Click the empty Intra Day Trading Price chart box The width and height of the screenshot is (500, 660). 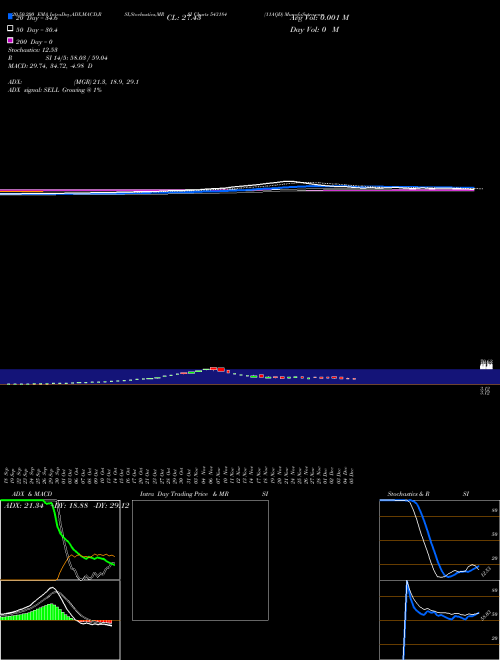pyautogui.click(x=200, y=560)
